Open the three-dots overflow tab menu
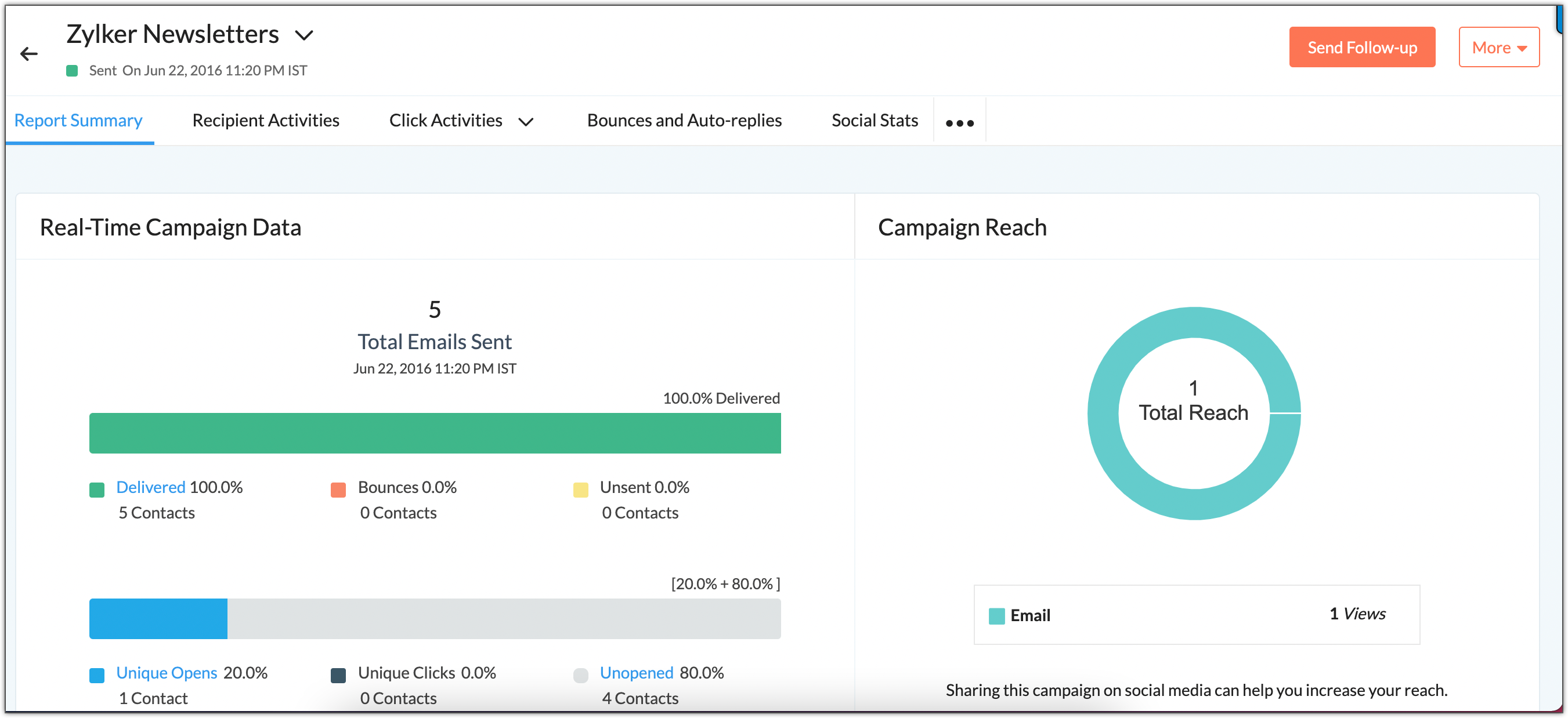Screen dimensions: 1568x718 (959, 123)
